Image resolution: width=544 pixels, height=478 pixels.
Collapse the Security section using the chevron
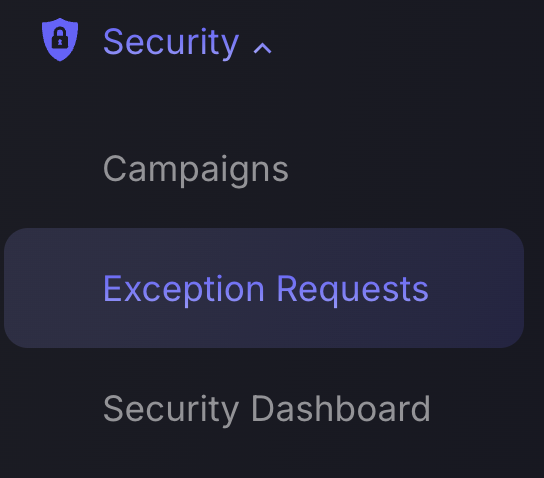262,49
